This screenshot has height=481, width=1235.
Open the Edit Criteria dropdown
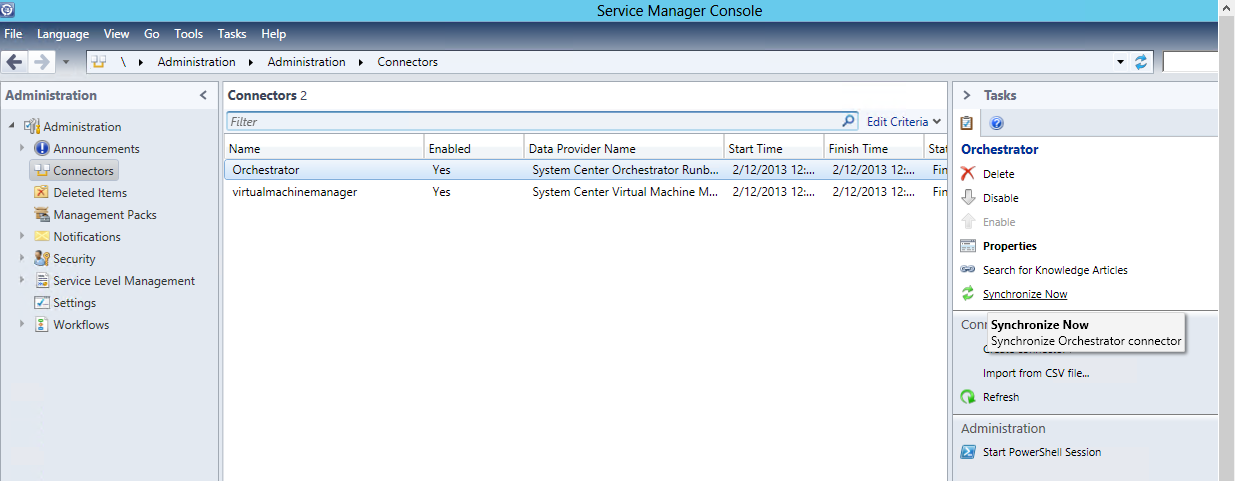coord(903,121)
